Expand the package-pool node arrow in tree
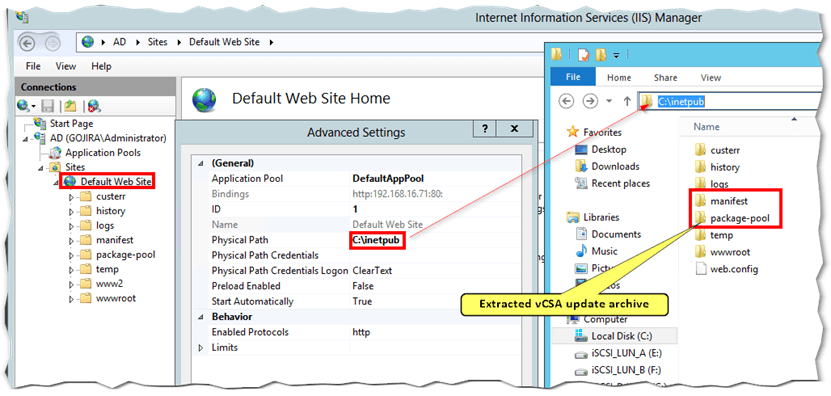The image size is (831, 396). point(72,255)
